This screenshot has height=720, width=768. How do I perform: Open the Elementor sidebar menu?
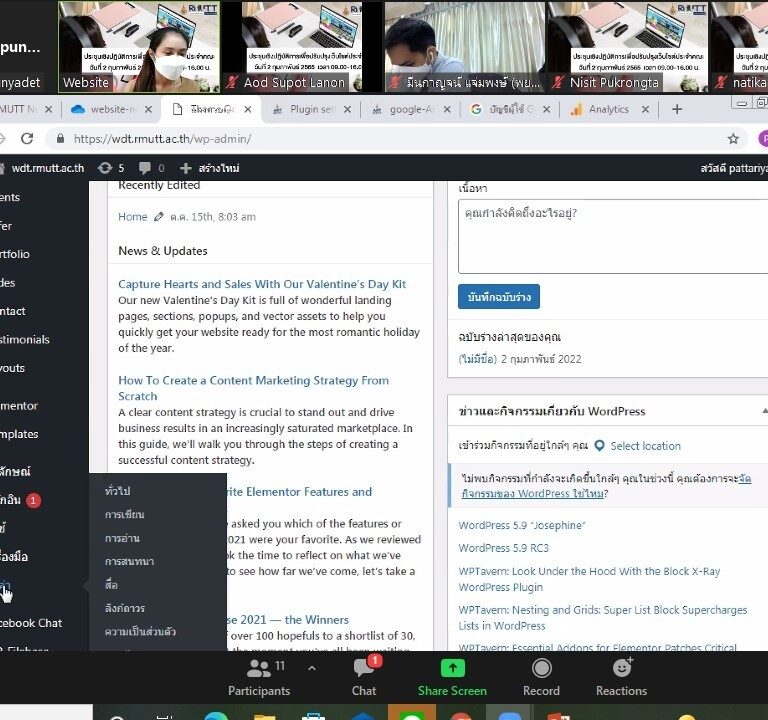(x=19, y=406)
